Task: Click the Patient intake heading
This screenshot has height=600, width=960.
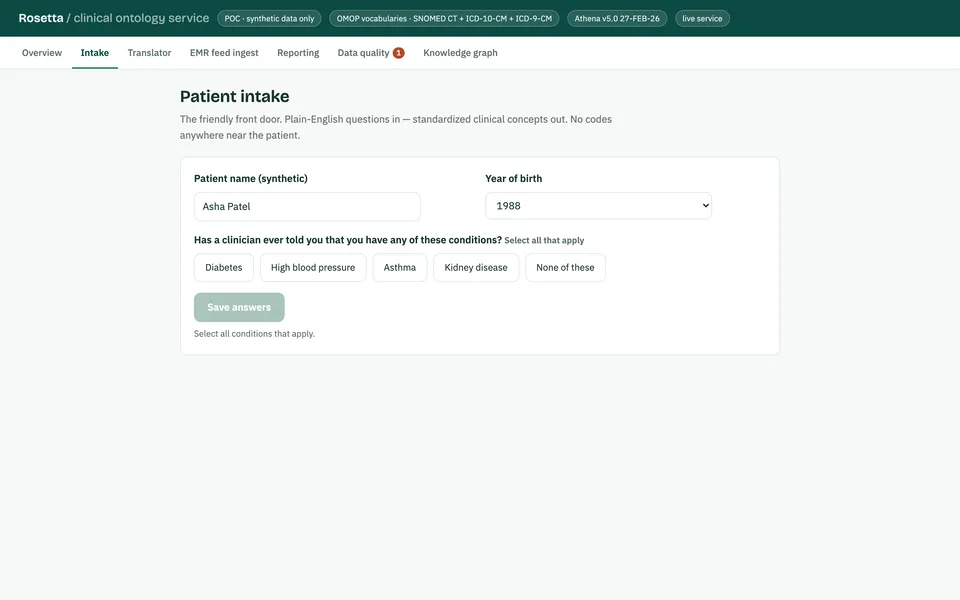Action: [x=234, y=96]
